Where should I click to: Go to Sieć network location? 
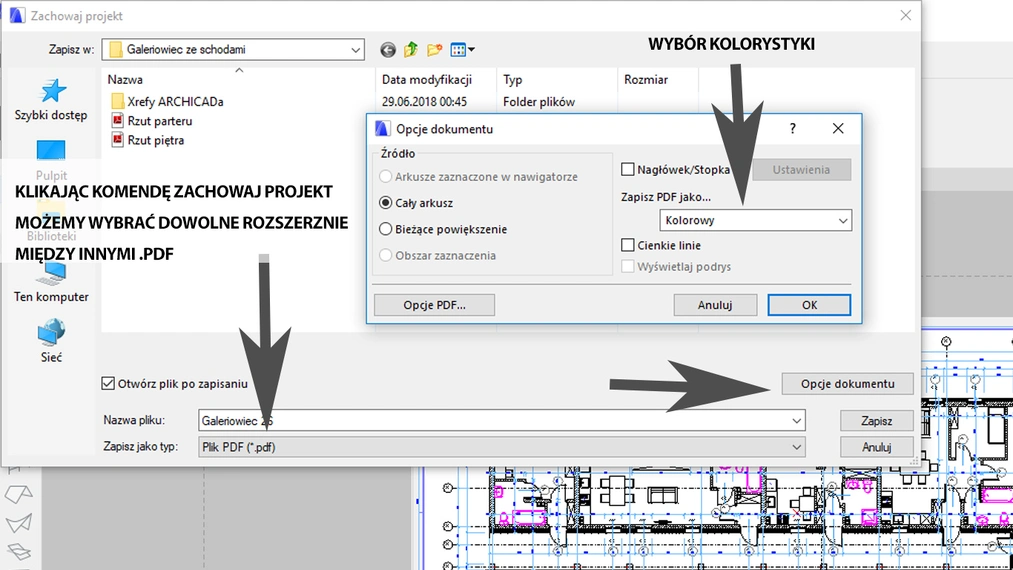(51, 340)
